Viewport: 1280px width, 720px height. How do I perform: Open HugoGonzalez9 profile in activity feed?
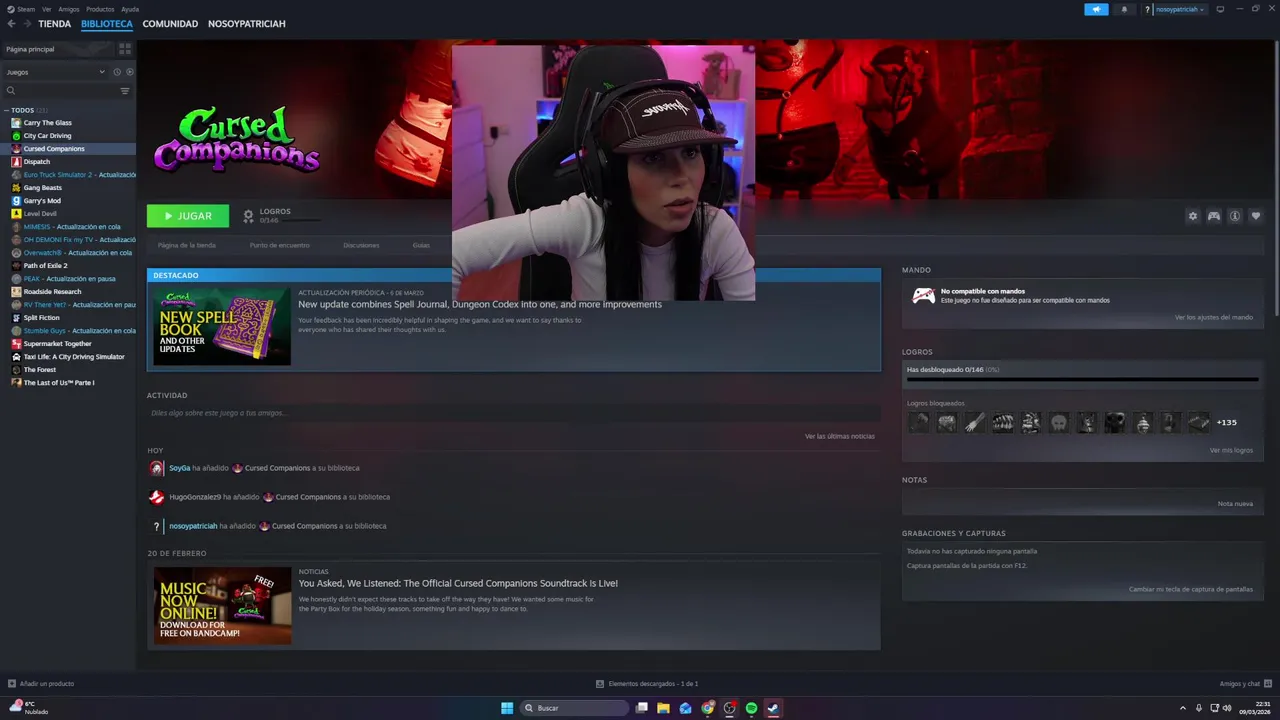pos(195,497)
